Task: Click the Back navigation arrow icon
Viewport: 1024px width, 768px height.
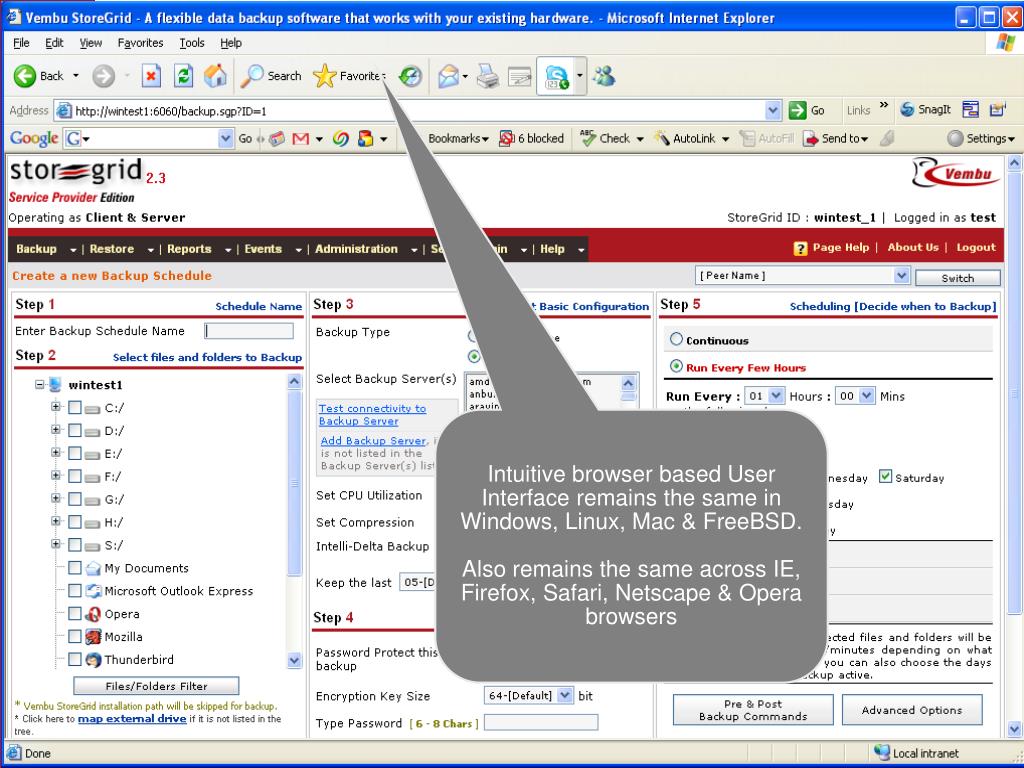Action: [25, 76]
